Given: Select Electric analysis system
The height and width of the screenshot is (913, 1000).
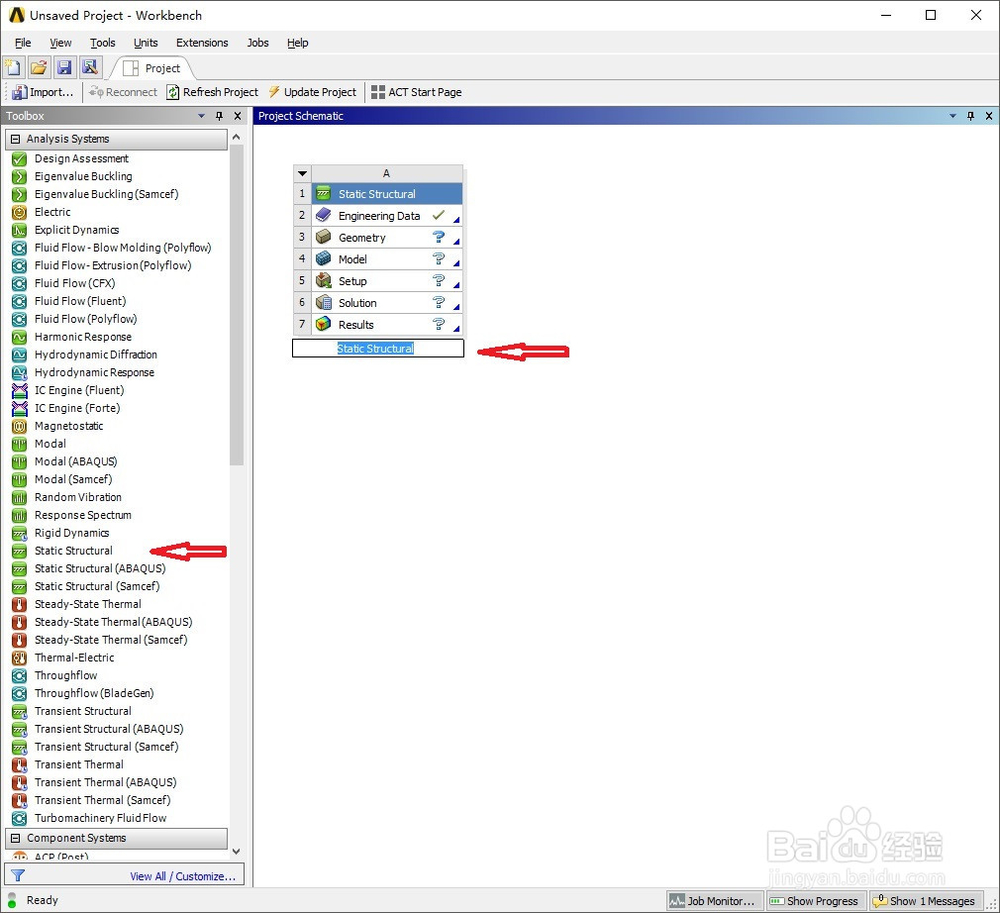Looking at the screenshot, I should click(x=52, y=212).
